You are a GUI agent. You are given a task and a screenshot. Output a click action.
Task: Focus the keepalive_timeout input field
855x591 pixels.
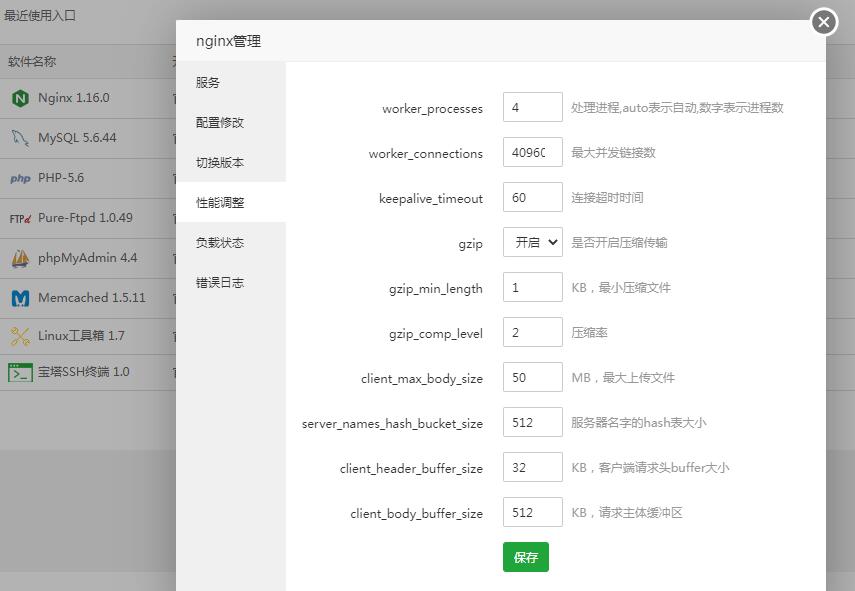coord(533,197)
